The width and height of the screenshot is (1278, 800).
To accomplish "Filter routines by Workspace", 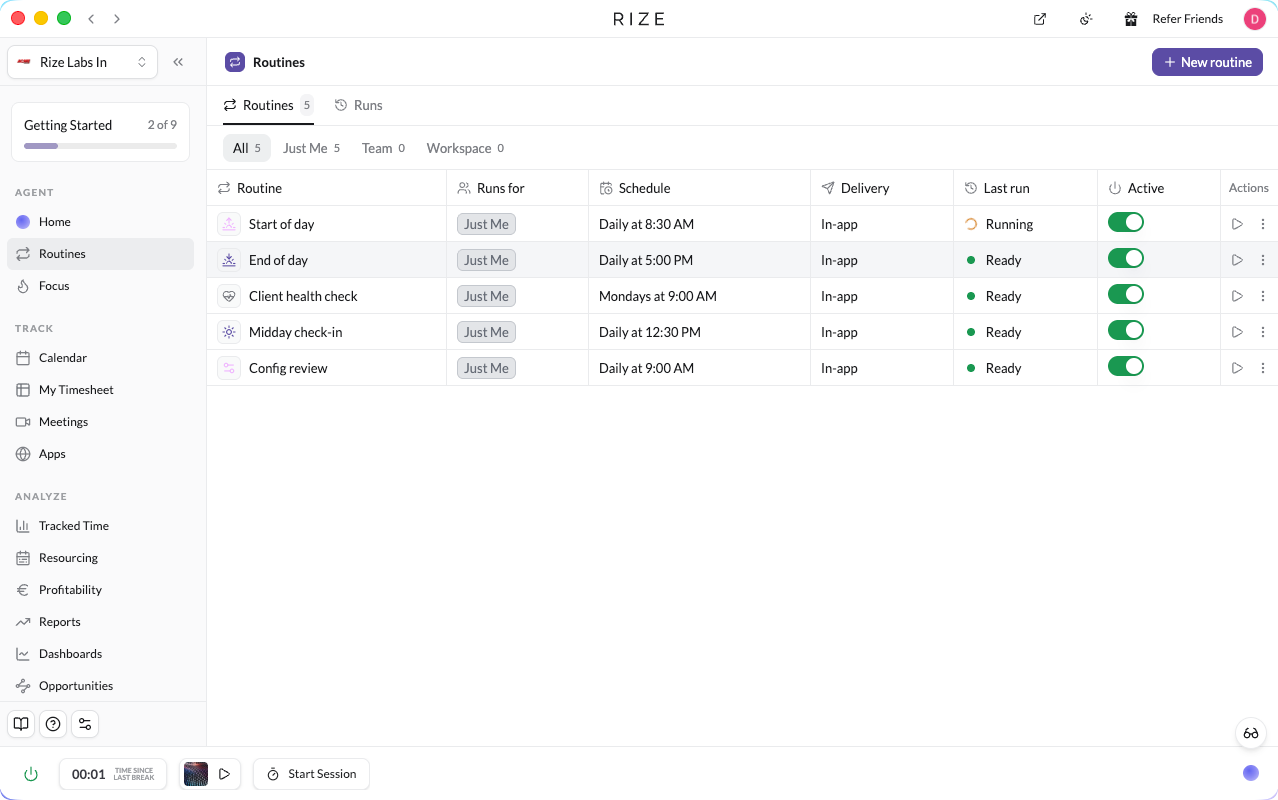I will 465,148.
